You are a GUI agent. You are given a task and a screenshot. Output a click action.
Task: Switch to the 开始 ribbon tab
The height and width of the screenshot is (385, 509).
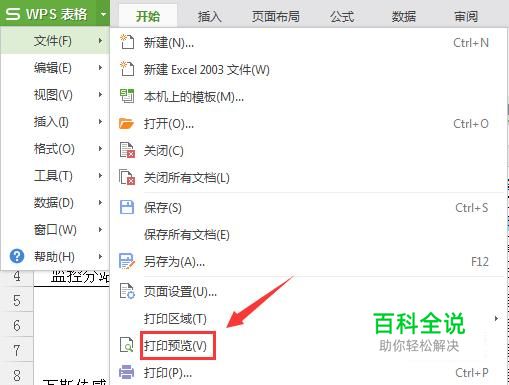(x=148, y=16)
